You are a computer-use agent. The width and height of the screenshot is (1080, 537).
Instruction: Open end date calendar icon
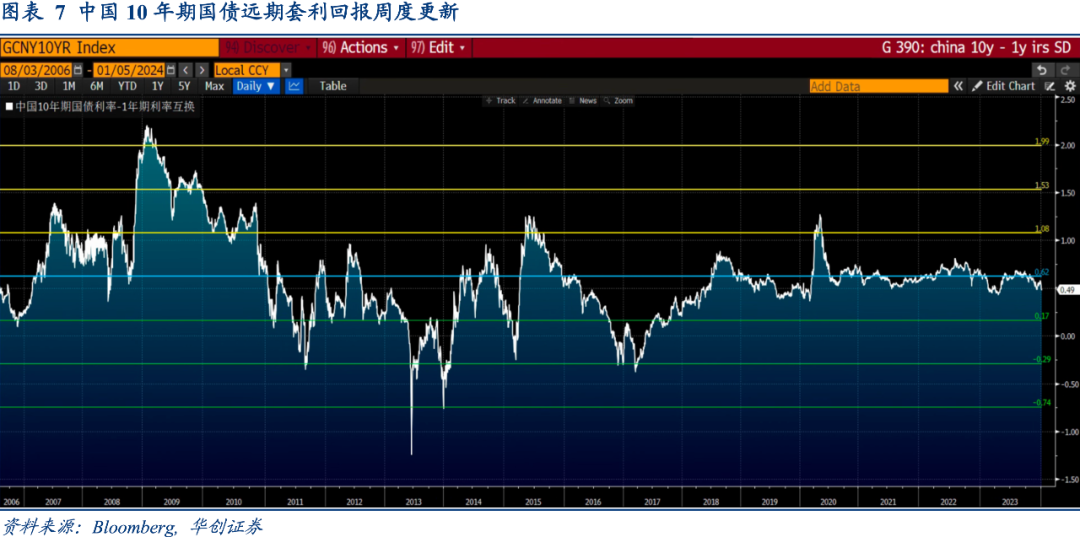pos(170,70)
